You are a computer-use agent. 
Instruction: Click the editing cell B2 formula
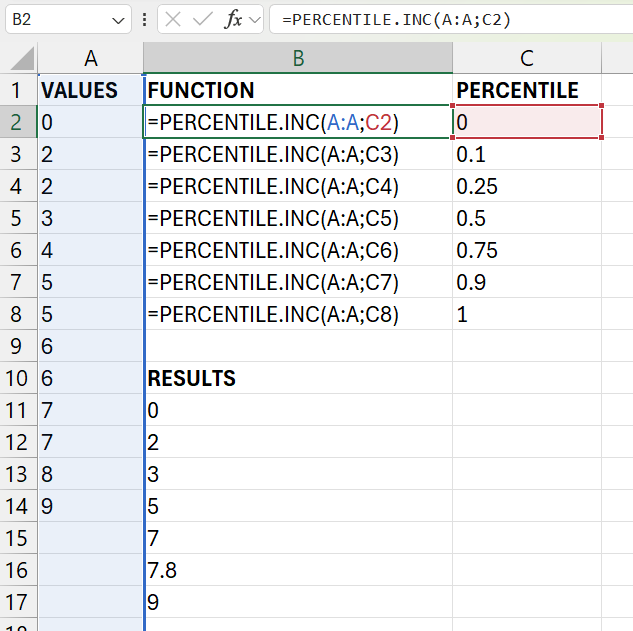(x=298, y=122)
